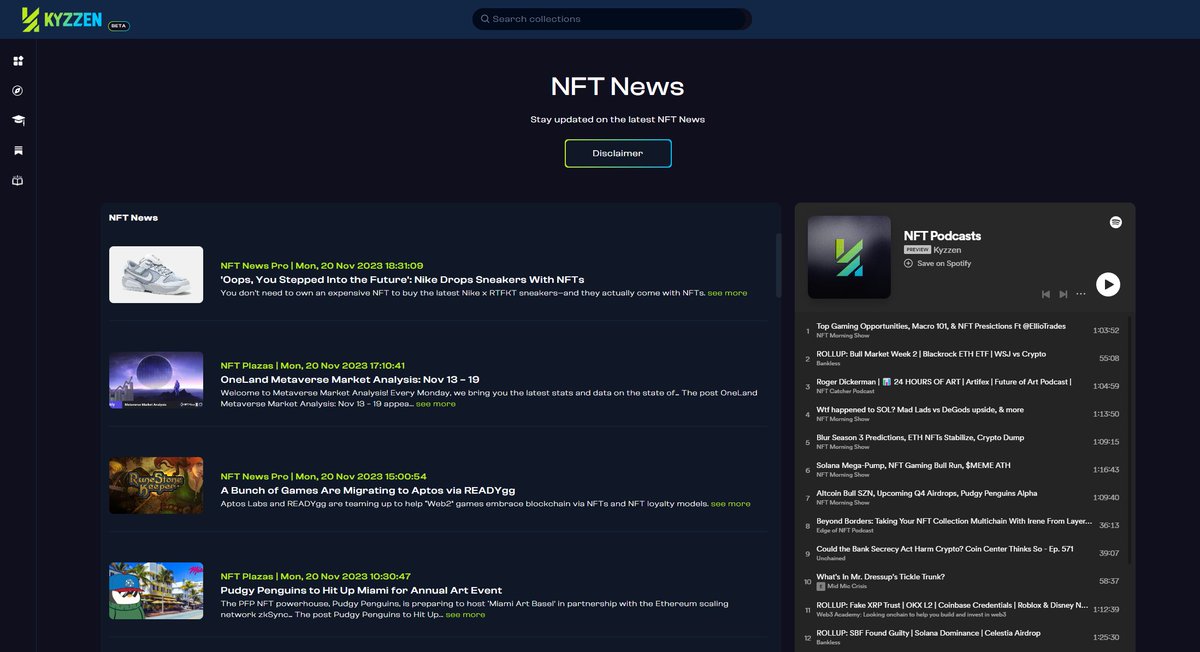Open the podcast more options ellipsis

pos(1081,294)
